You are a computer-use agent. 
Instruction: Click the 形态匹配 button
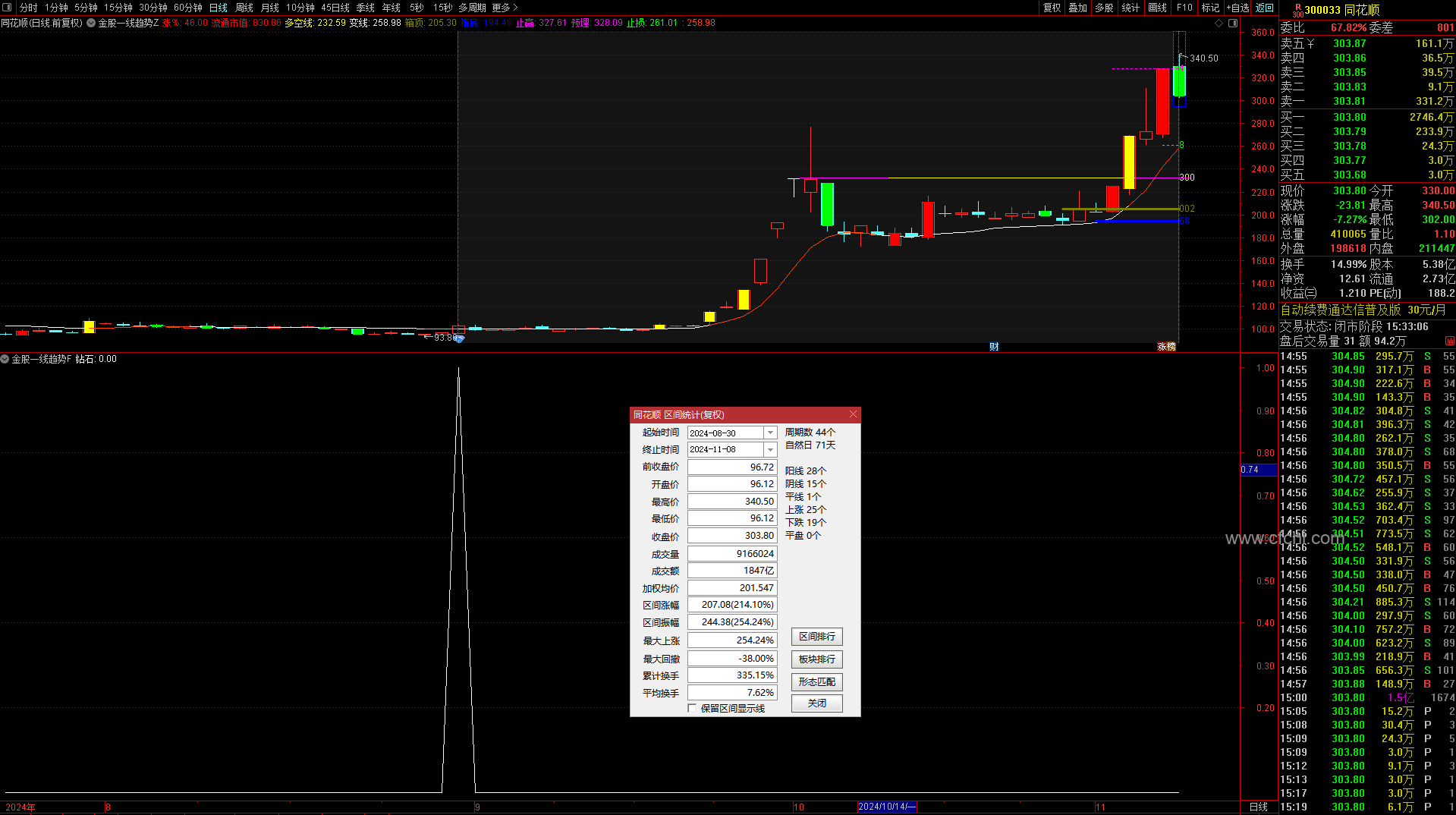click(817, 682)
